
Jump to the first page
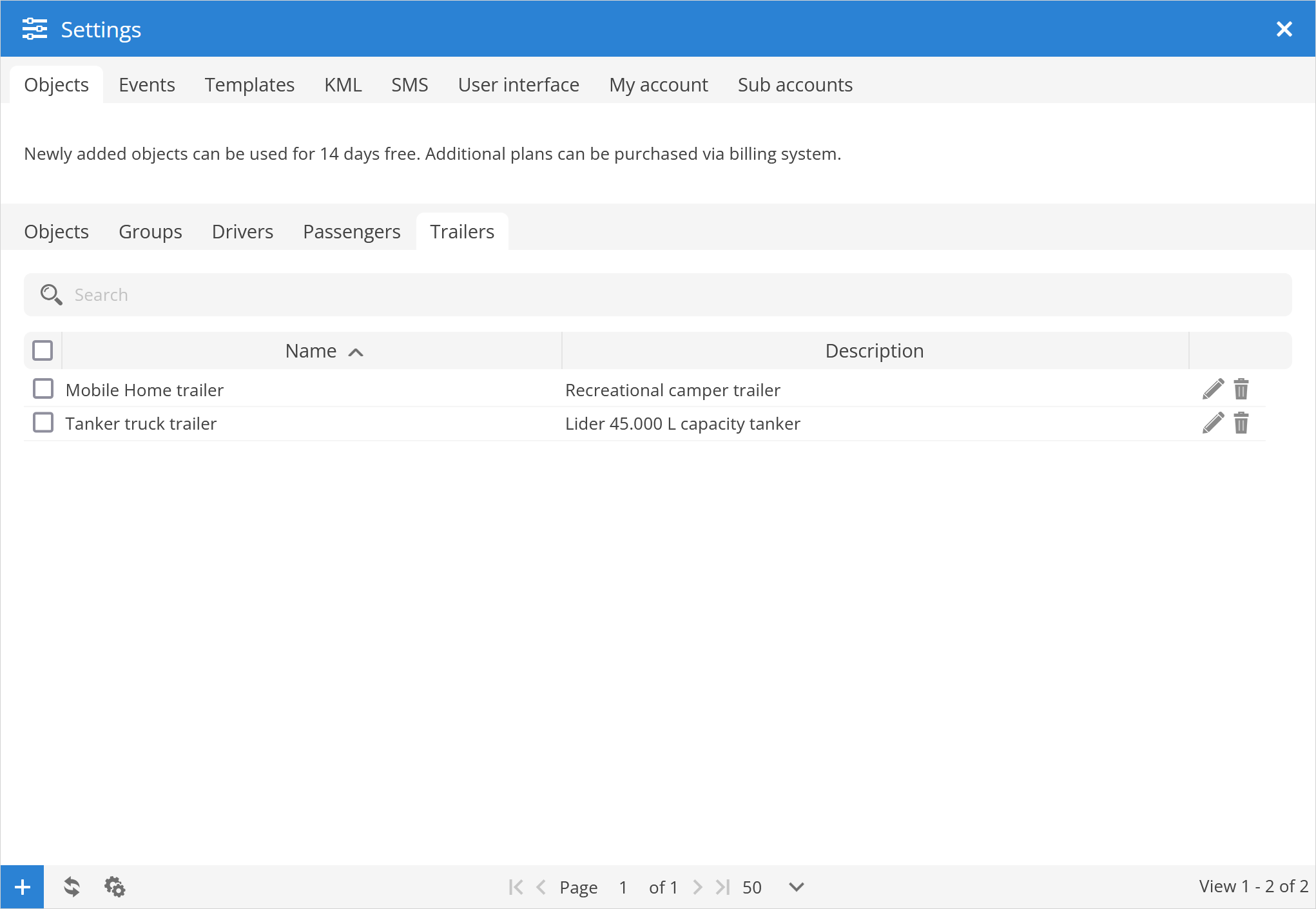[516, 887]
